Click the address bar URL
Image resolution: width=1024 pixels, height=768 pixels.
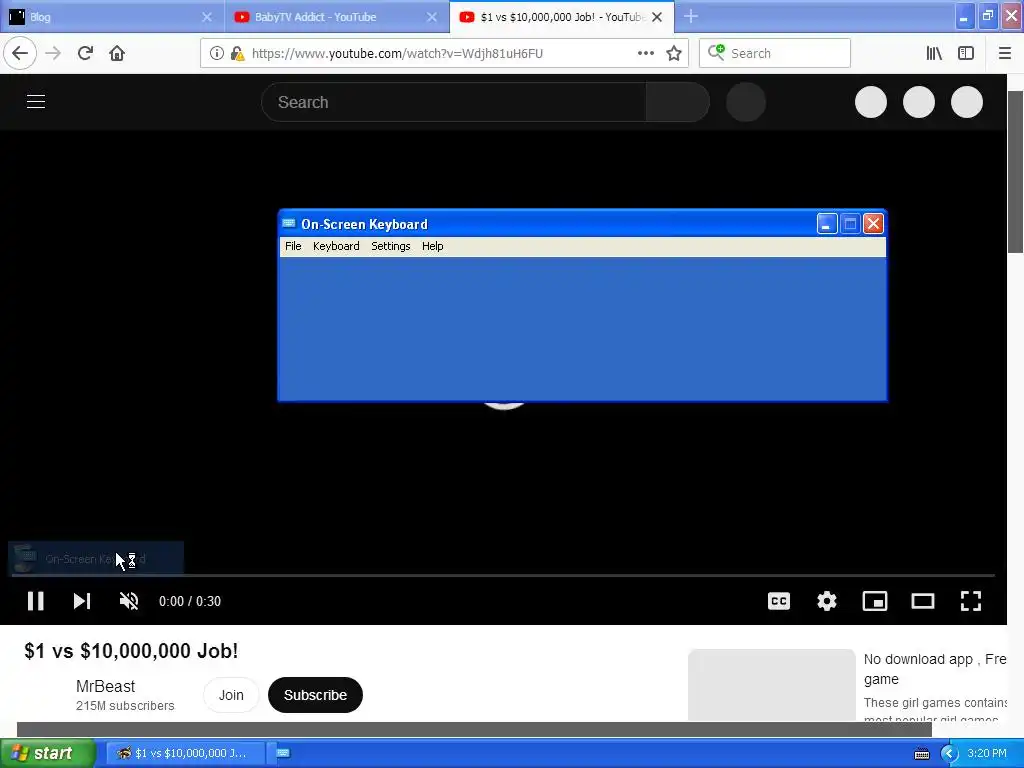[x=397, y=54]
